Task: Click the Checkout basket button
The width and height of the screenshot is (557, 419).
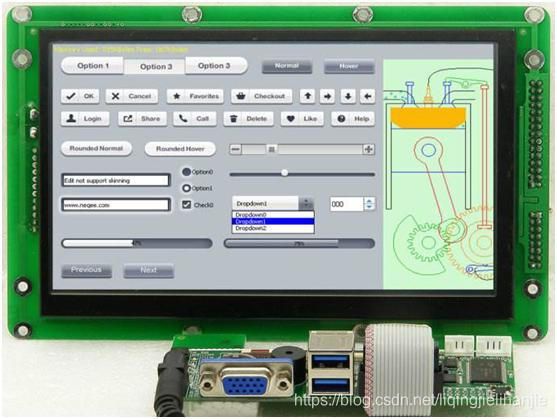Action: (262, 96)
